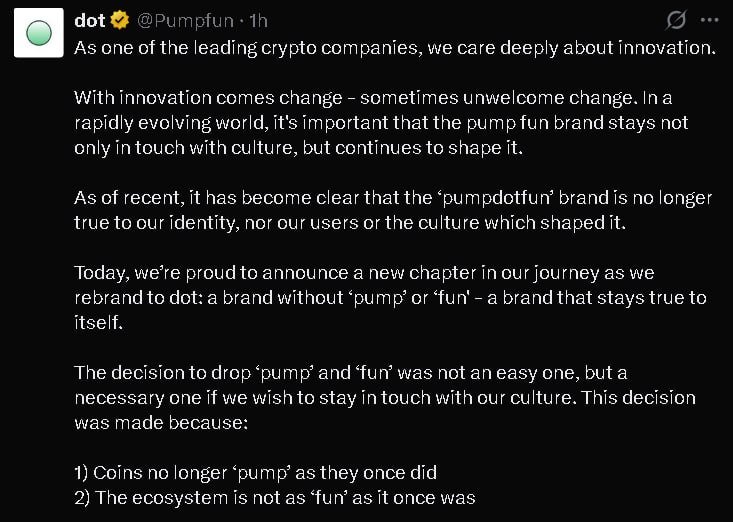The width and height of the screenshot is (733, 522).
Task: Click the display name "dot"
Action: (90, 20)
